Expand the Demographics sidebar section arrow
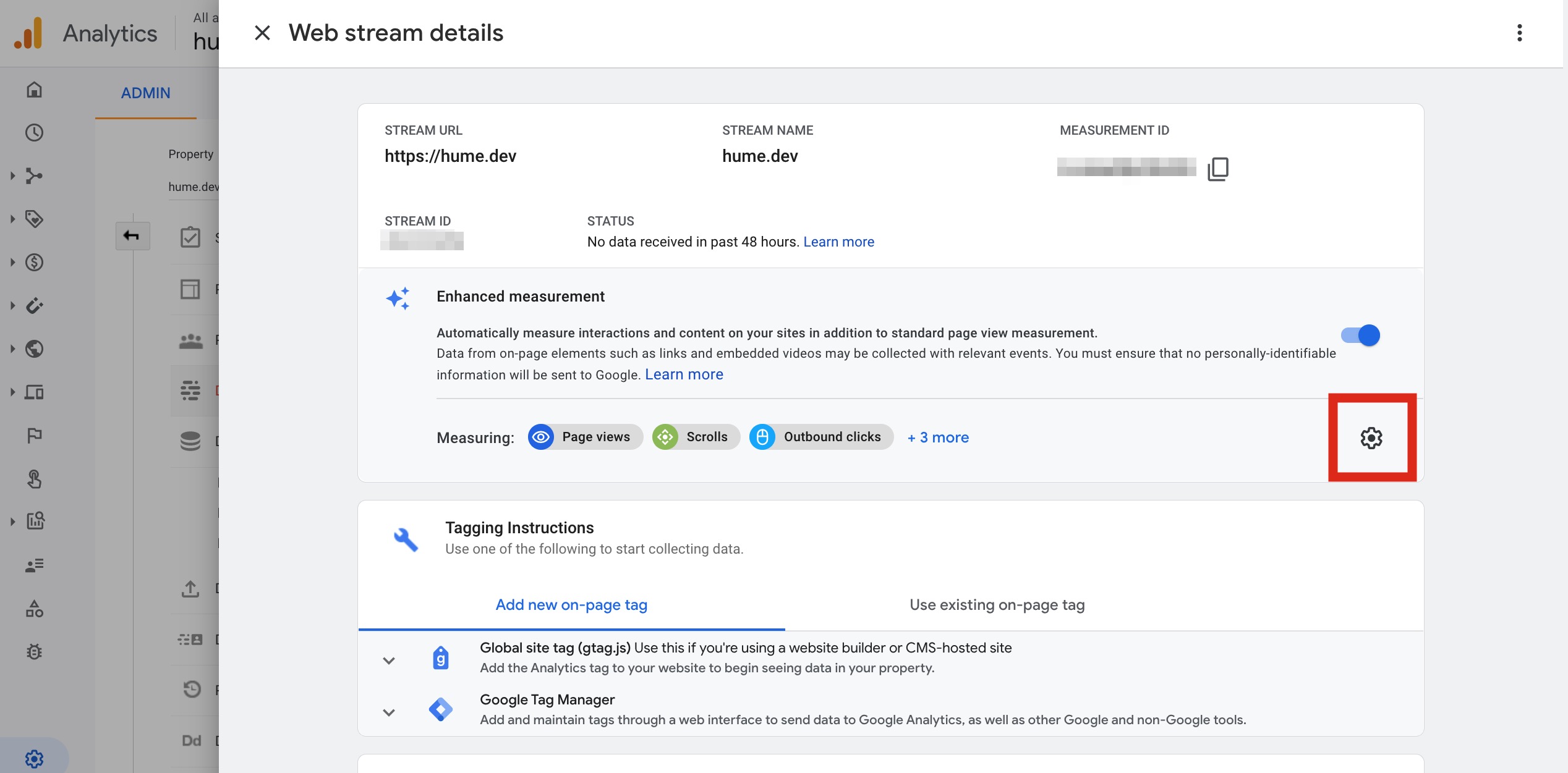The height and width of the screenshot is (773, 1568). click(12, 348)
